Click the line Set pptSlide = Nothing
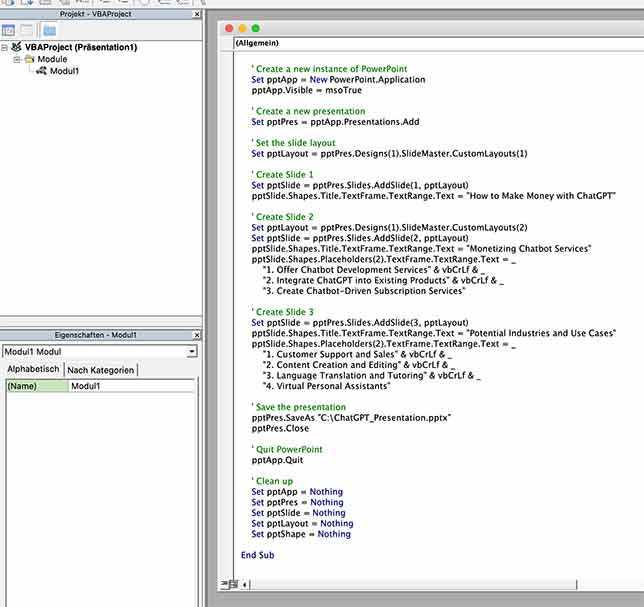 pos(299,513)
